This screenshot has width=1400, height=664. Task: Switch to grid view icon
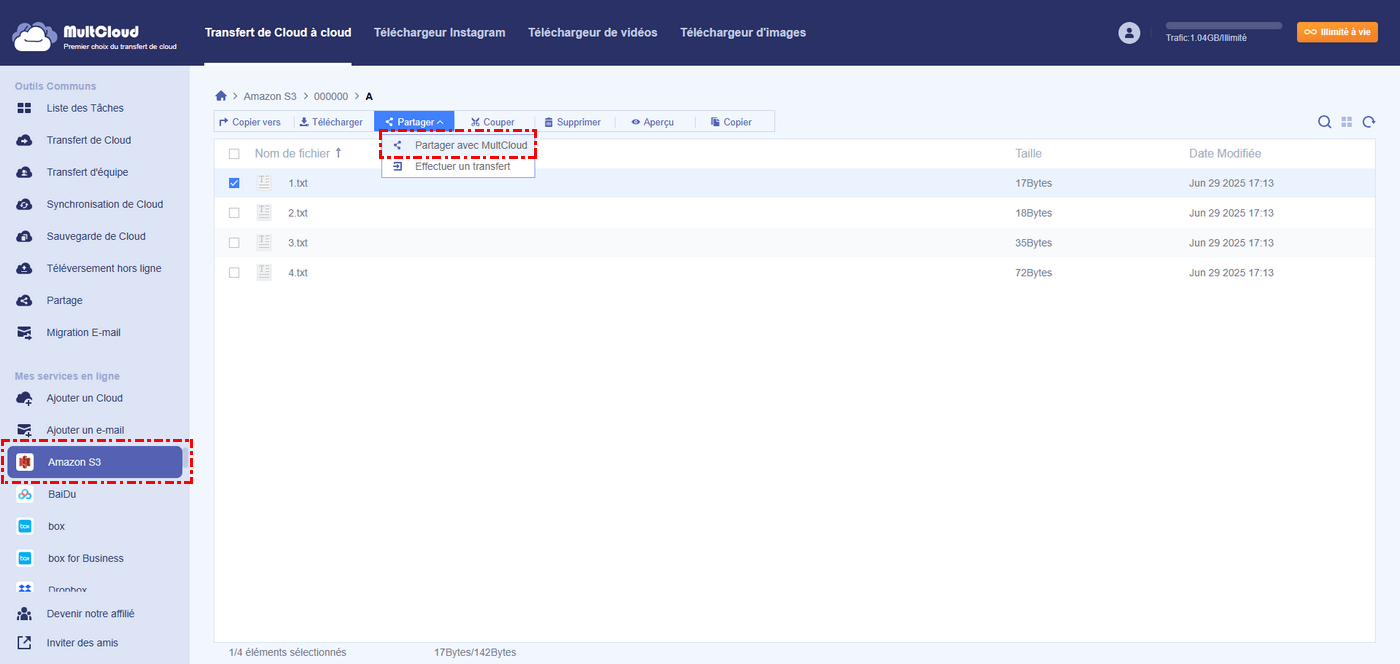coord(1347,122)
